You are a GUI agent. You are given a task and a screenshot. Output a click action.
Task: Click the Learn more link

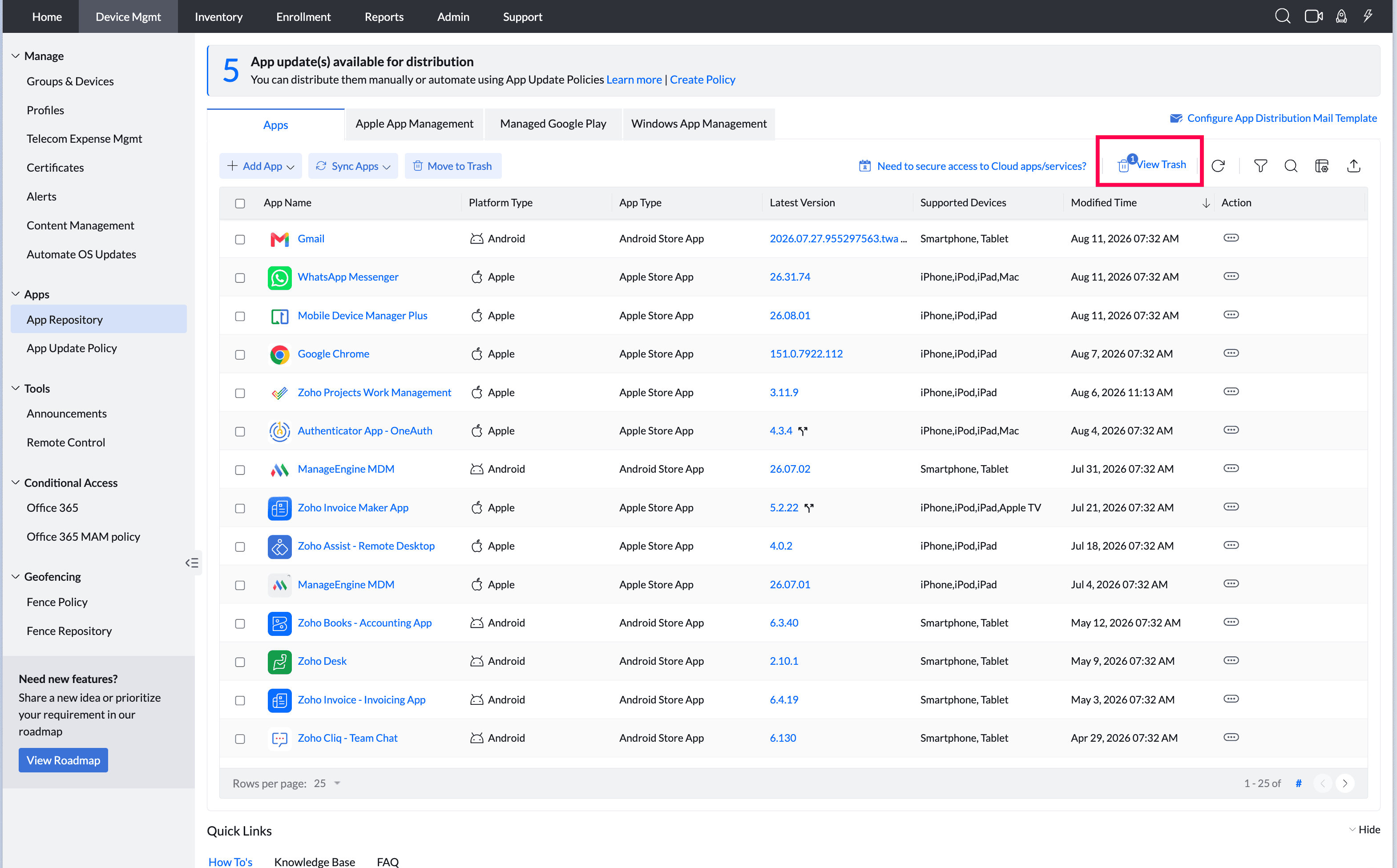click(x=634, y=79)
